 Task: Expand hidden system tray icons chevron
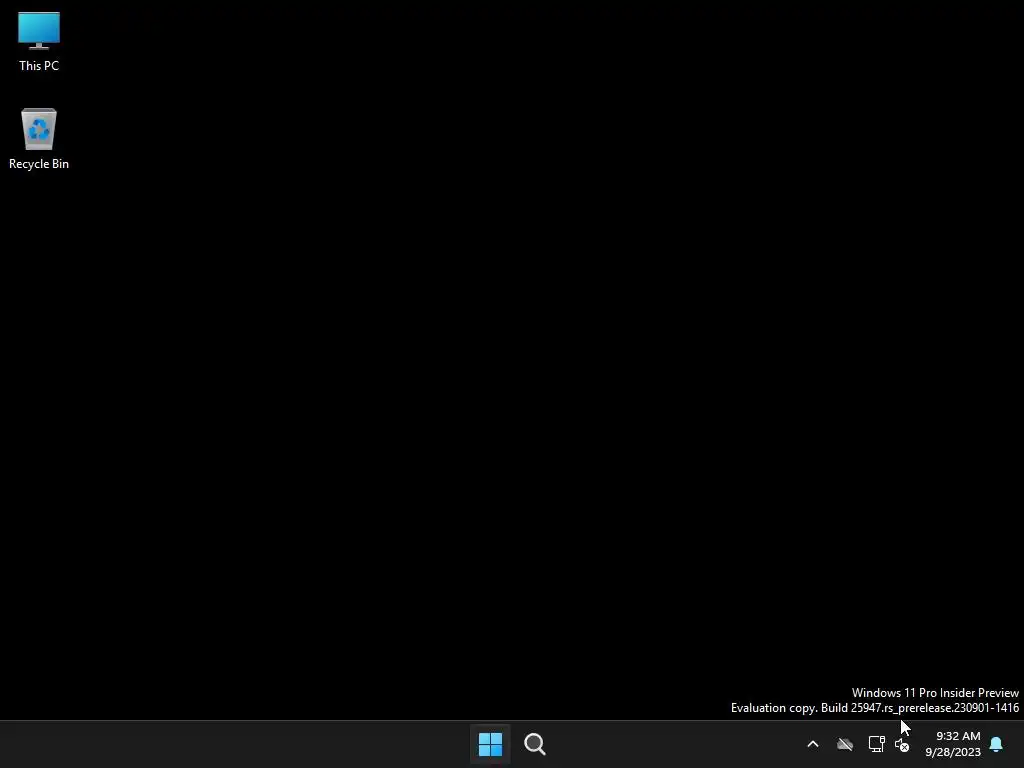tap(813, 744)
